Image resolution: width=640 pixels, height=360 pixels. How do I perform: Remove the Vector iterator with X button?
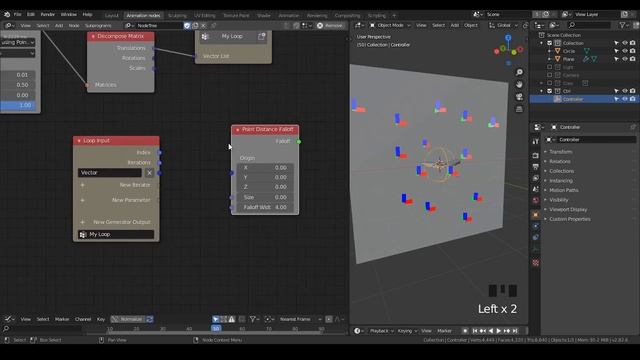[x=149, y=173]
